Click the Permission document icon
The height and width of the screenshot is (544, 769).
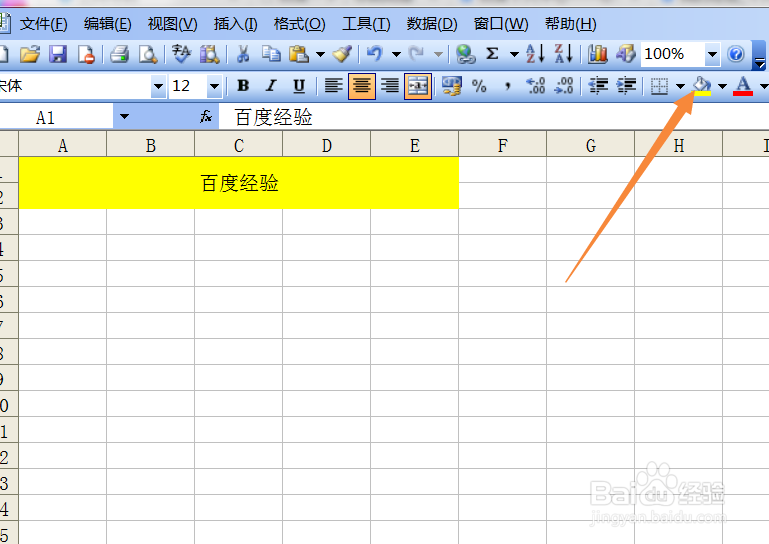pyautogui.click(x=86, y=54)
